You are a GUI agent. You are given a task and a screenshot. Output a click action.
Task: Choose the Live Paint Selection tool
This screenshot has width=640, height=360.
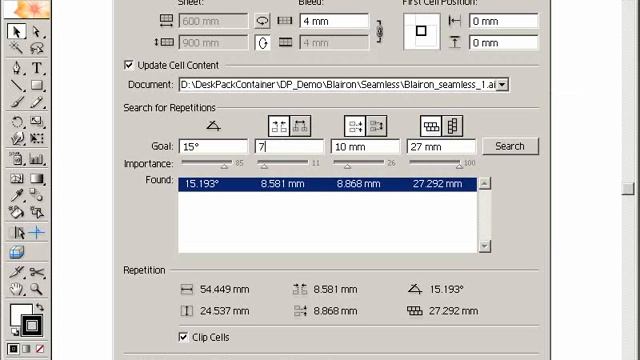[36, 212]
